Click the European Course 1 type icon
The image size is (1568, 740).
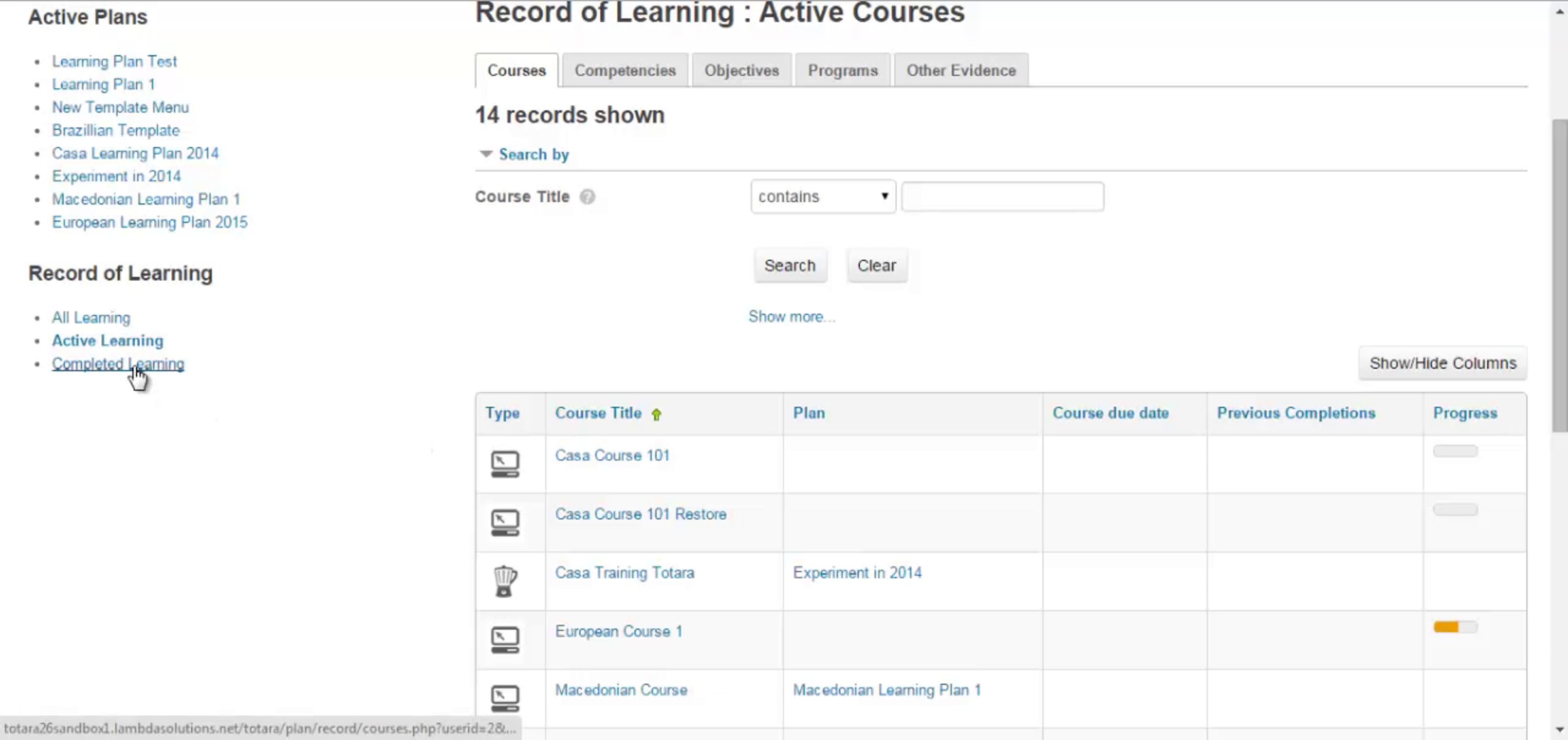coord(504,640)
